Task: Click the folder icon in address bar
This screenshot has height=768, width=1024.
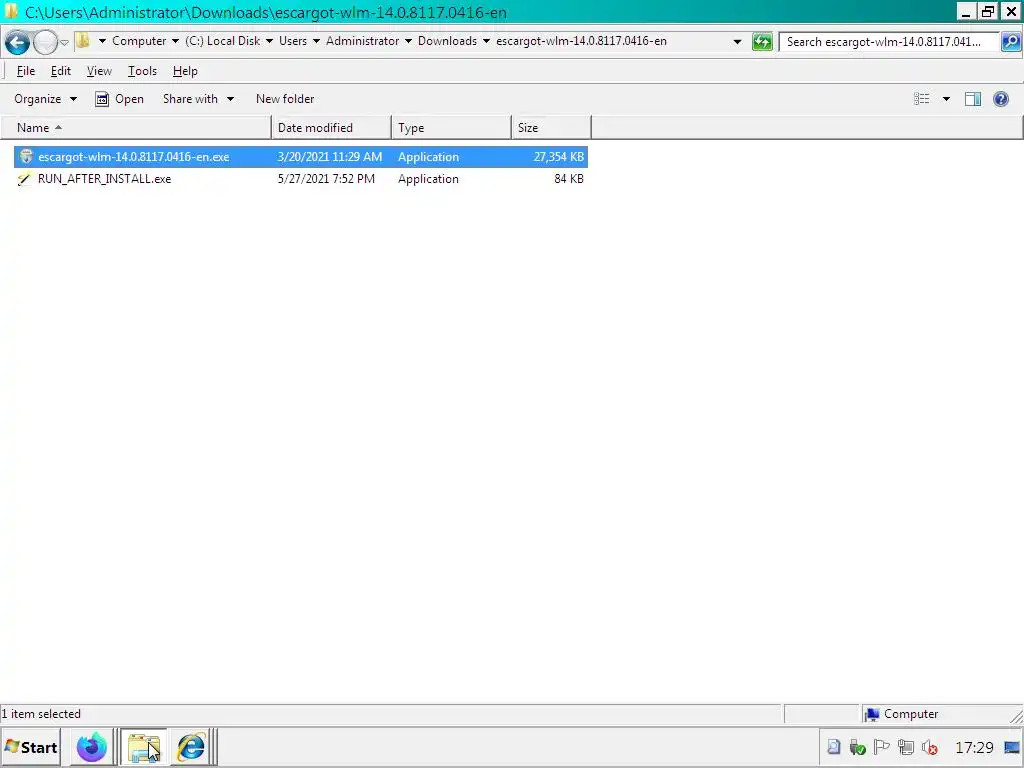Action: [x=83, y=41]
